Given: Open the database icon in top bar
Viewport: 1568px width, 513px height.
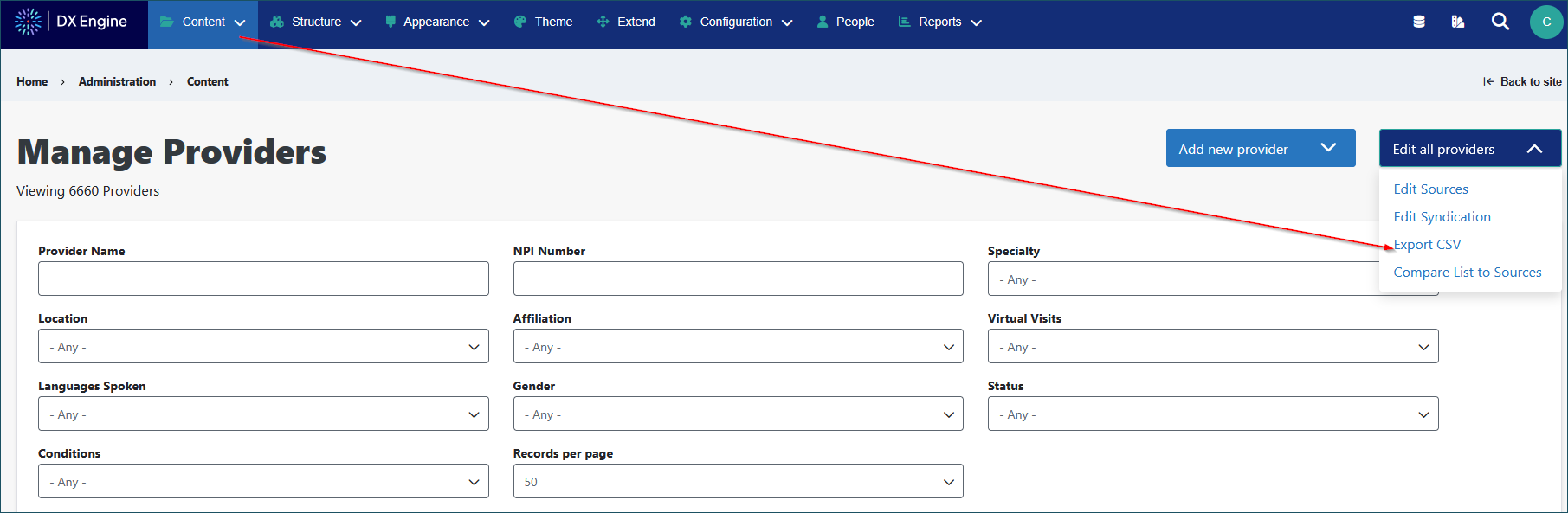Looking at the screenshot, I should pos(1419,22).
